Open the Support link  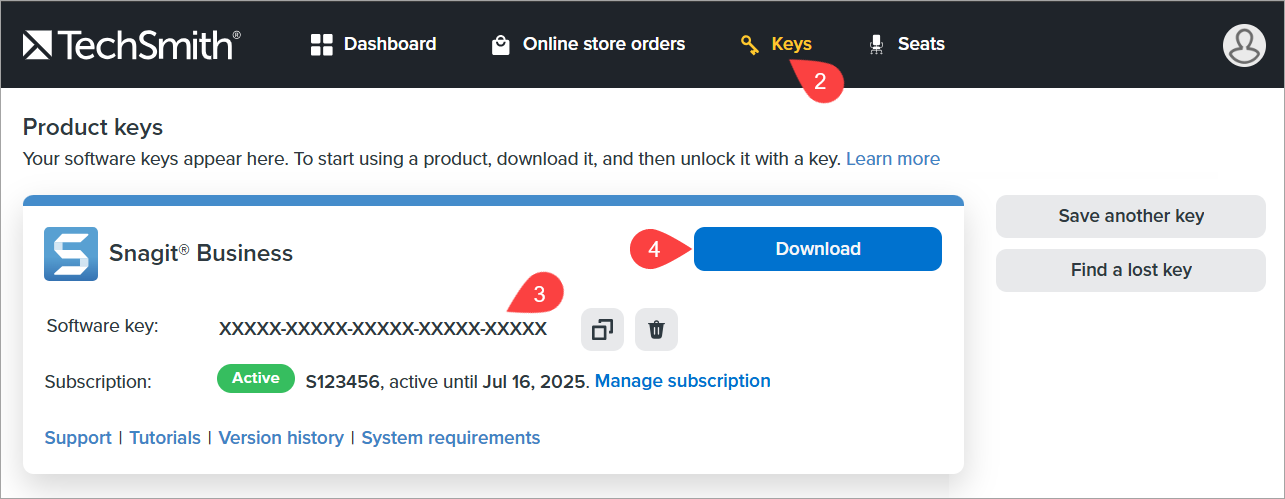point(78,438)
